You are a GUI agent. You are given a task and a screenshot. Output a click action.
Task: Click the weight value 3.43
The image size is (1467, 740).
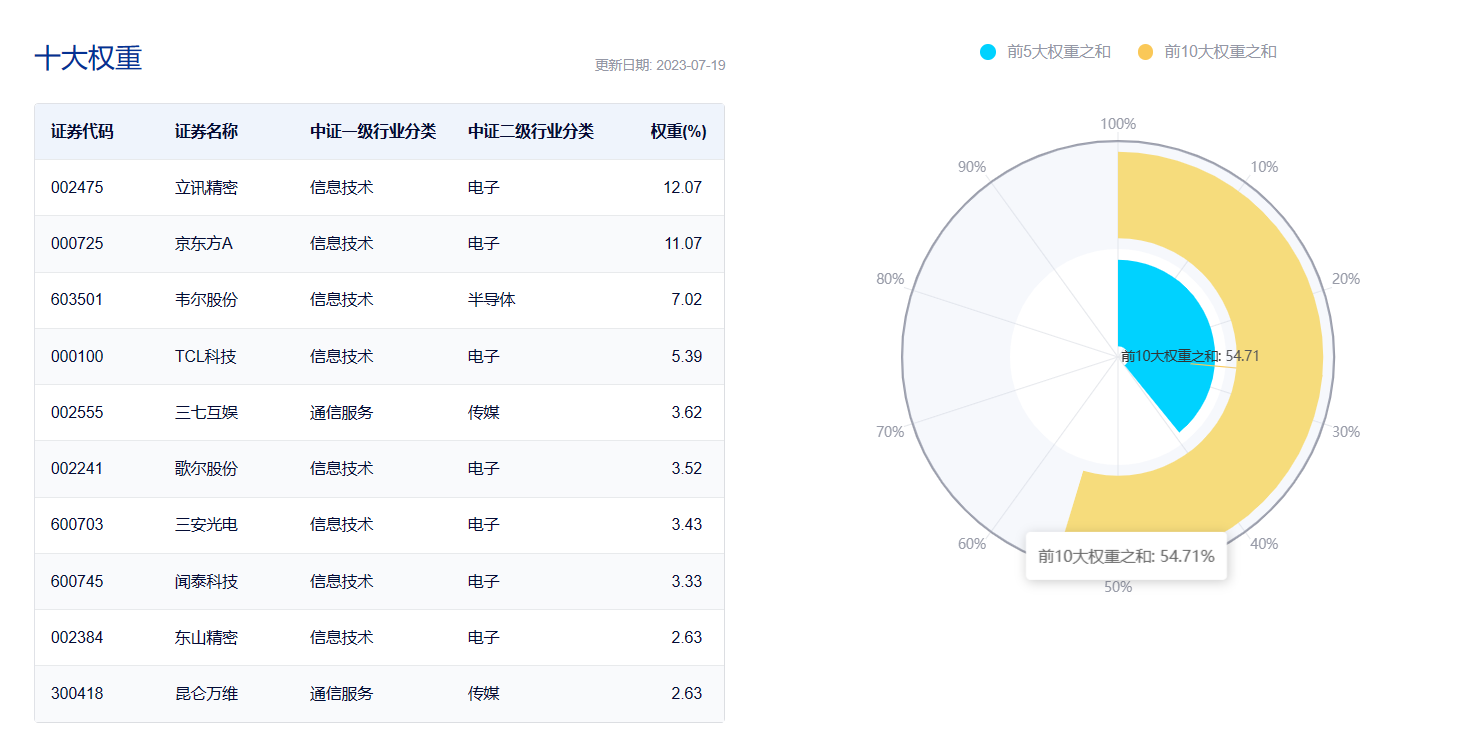pos(687,525)
